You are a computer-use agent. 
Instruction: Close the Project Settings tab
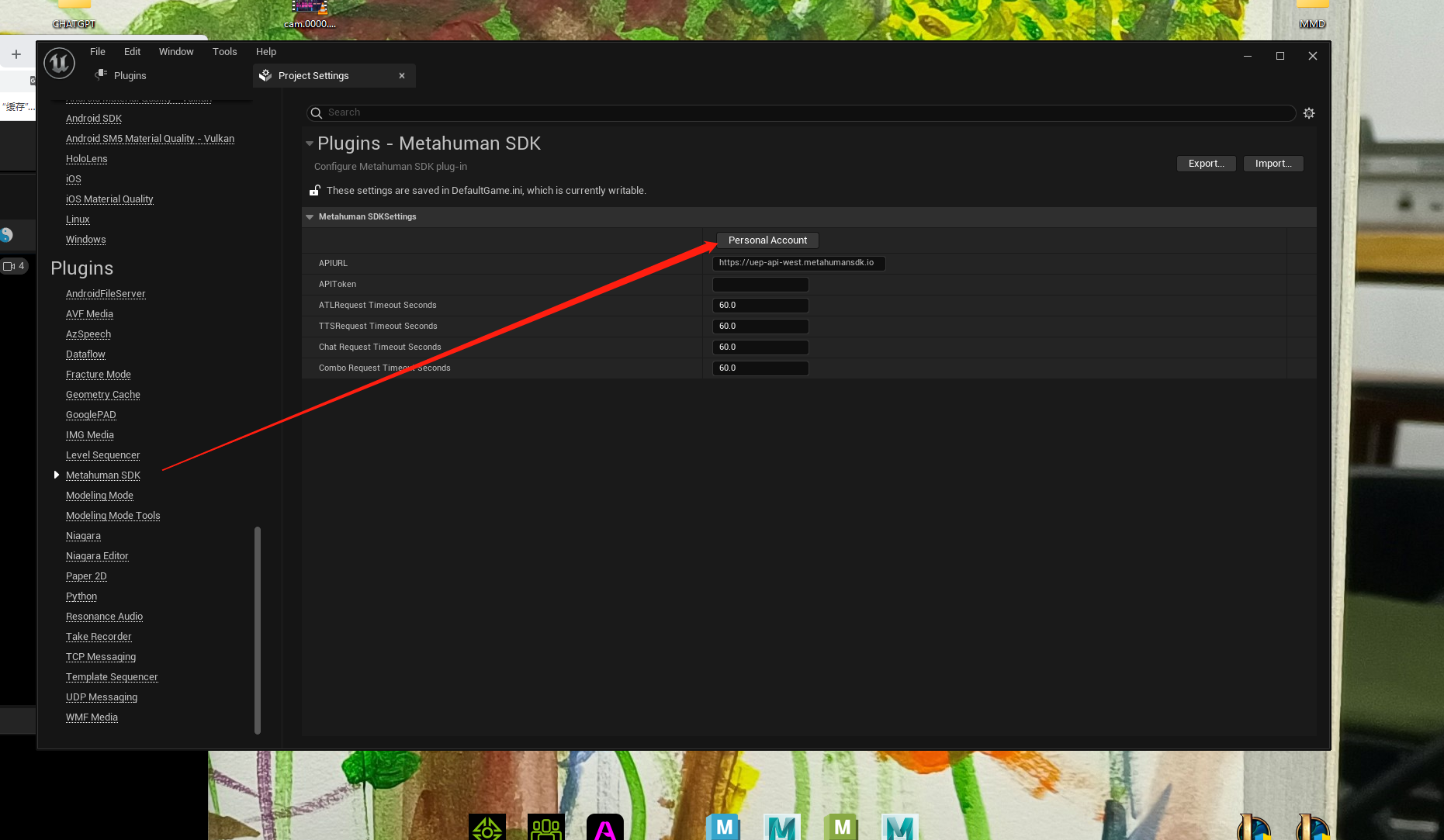402,76
